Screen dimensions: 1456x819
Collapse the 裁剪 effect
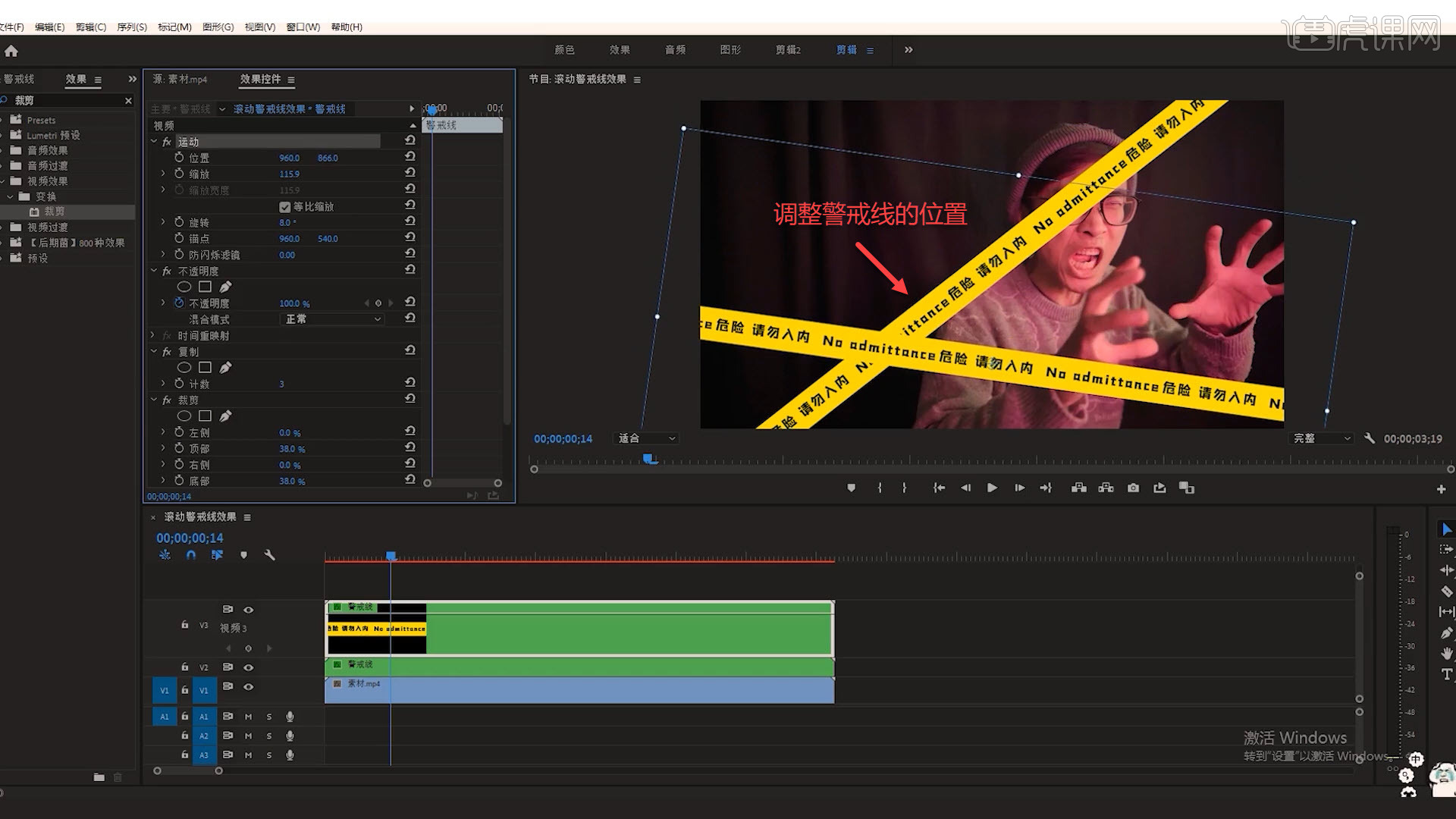tap(154, 400)
